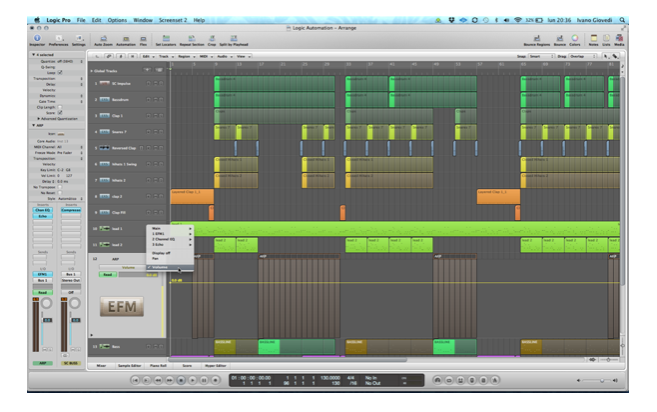Click the Bounce toolbar icon

click(560, 38)
